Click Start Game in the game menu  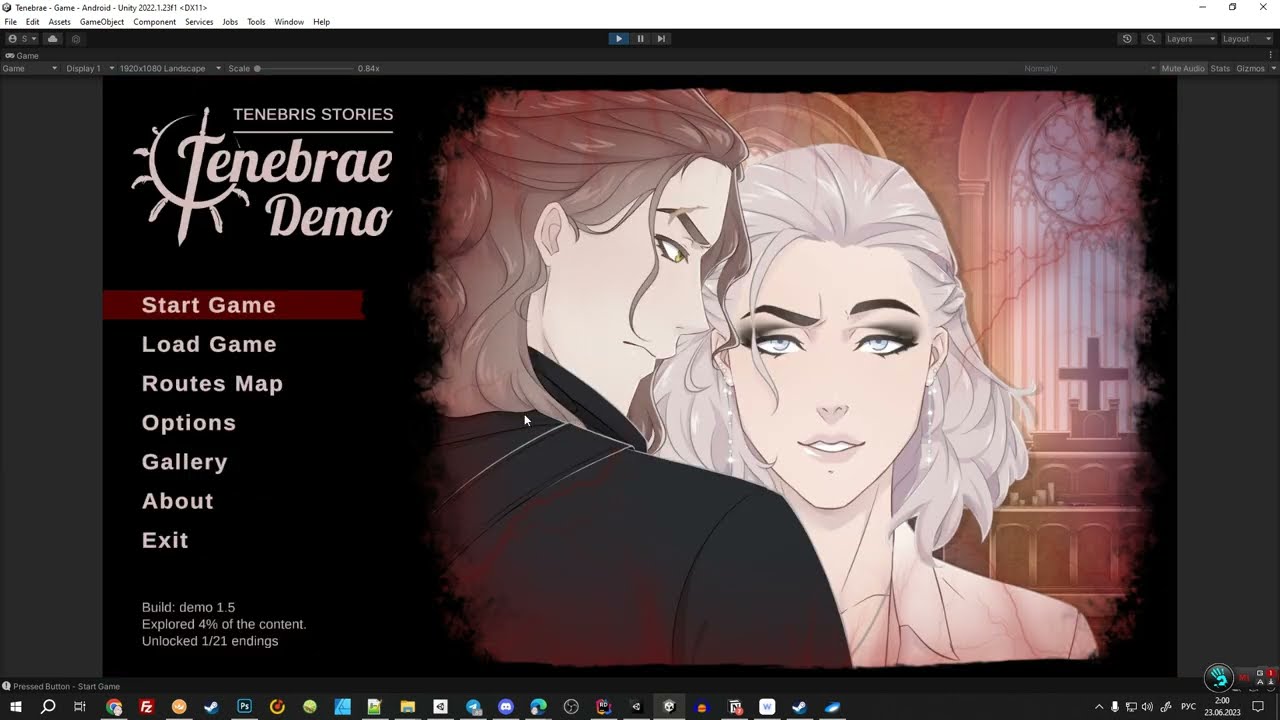(x=208, y=305)
